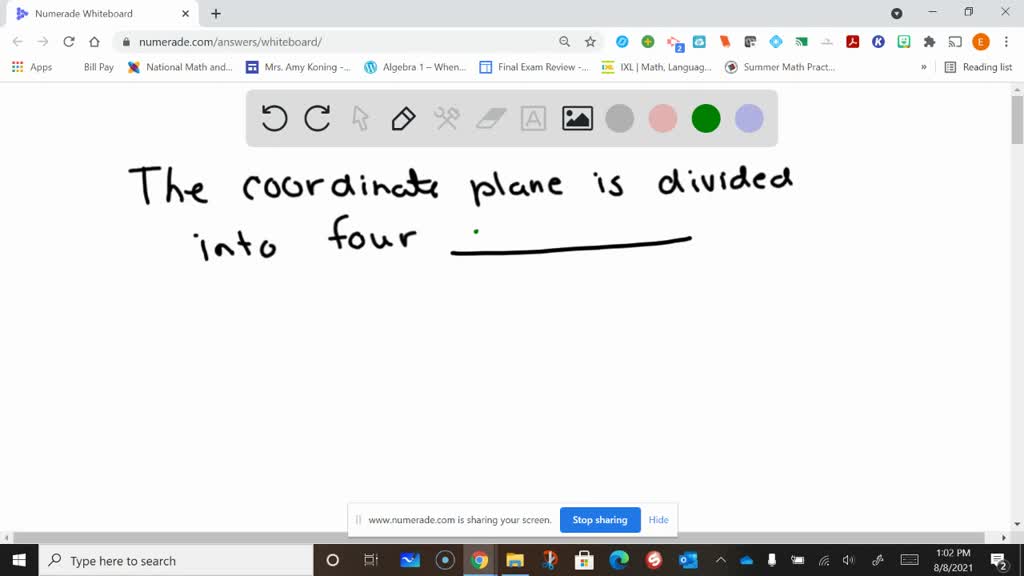Open the shapes/tools icon on whiteboard toolbar
This screenshot has height=576, width=1024.
coord(447,118)
